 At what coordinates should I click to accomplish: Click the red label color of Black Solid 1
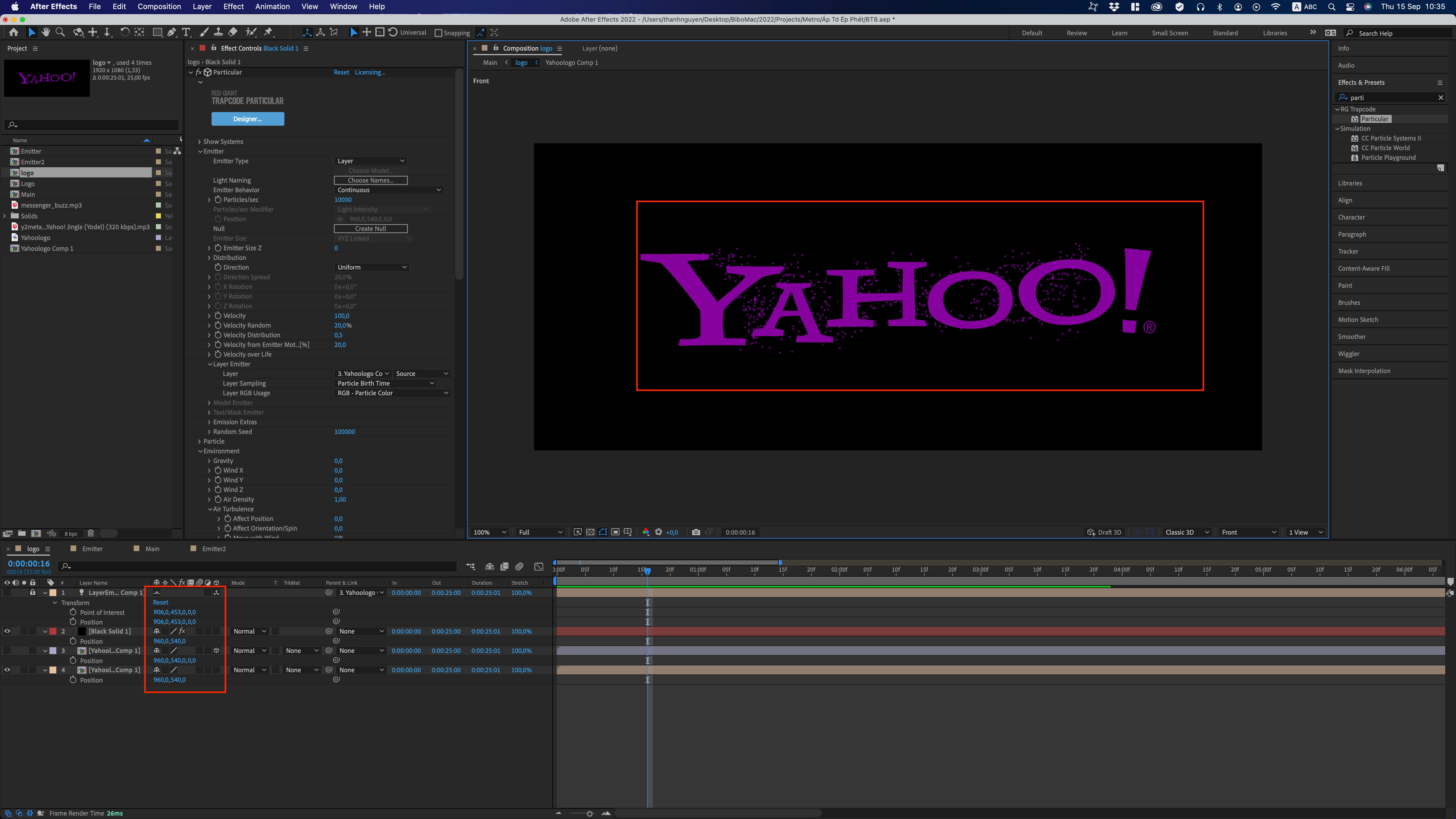tap(53, 631)
